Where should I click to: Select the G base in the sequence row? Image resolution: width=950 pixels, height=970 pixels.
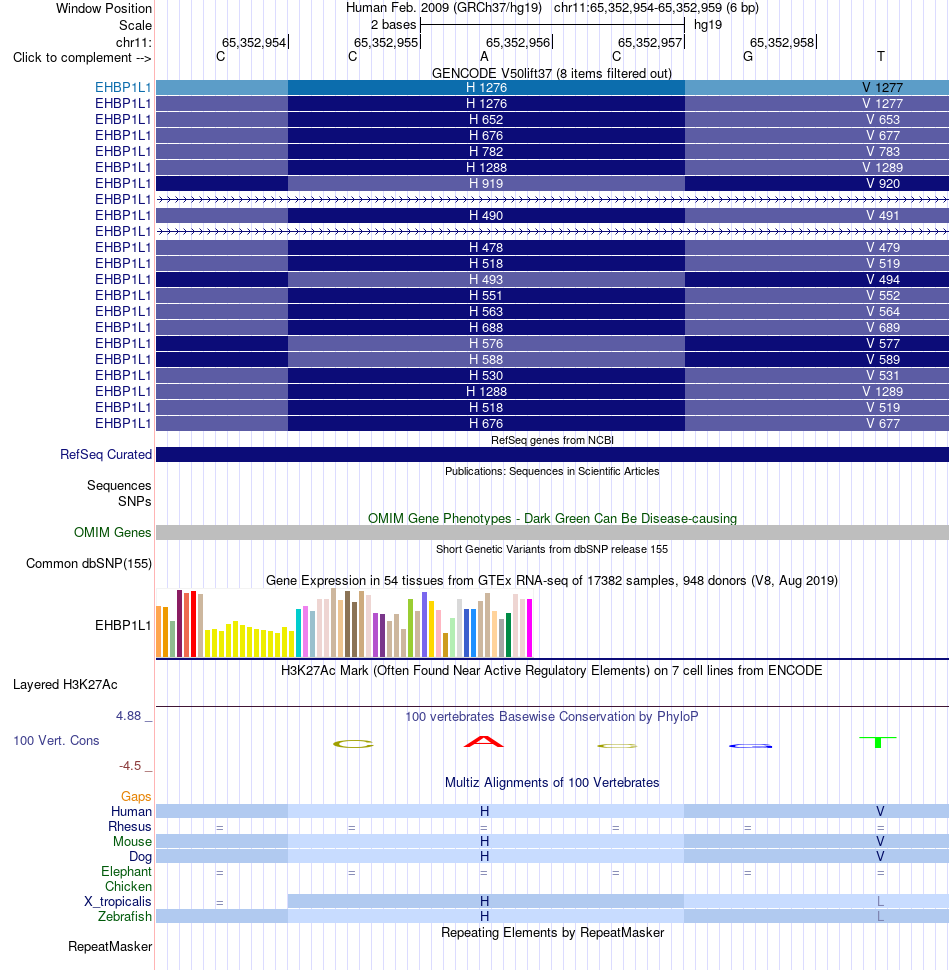[748, 57]
